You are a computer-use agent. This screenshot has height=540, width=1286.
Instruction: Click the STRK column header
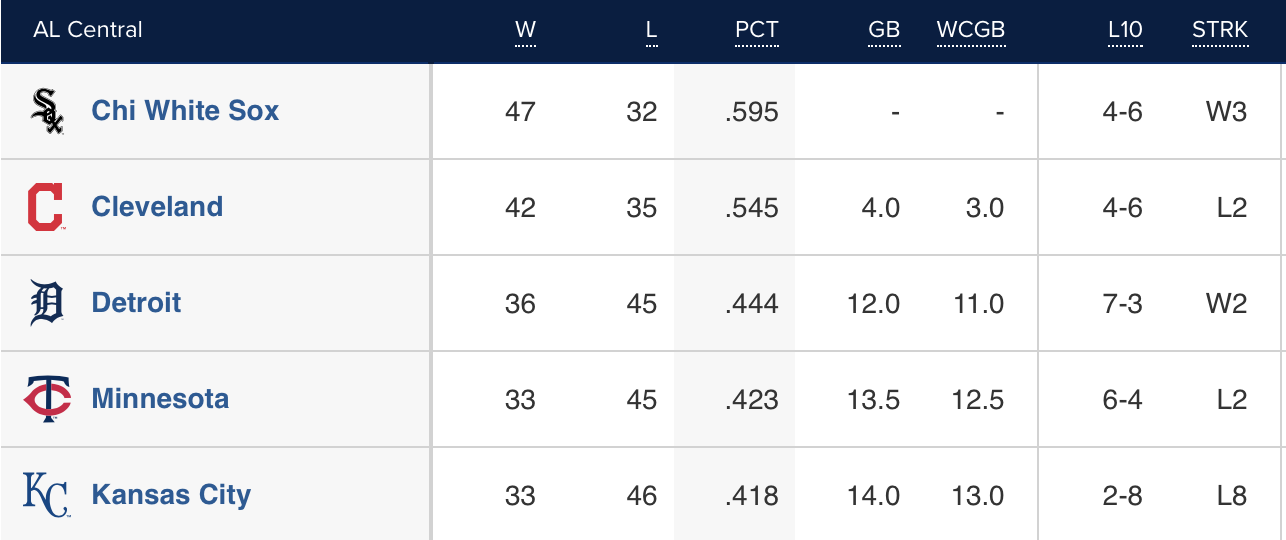coord(1220,30)
